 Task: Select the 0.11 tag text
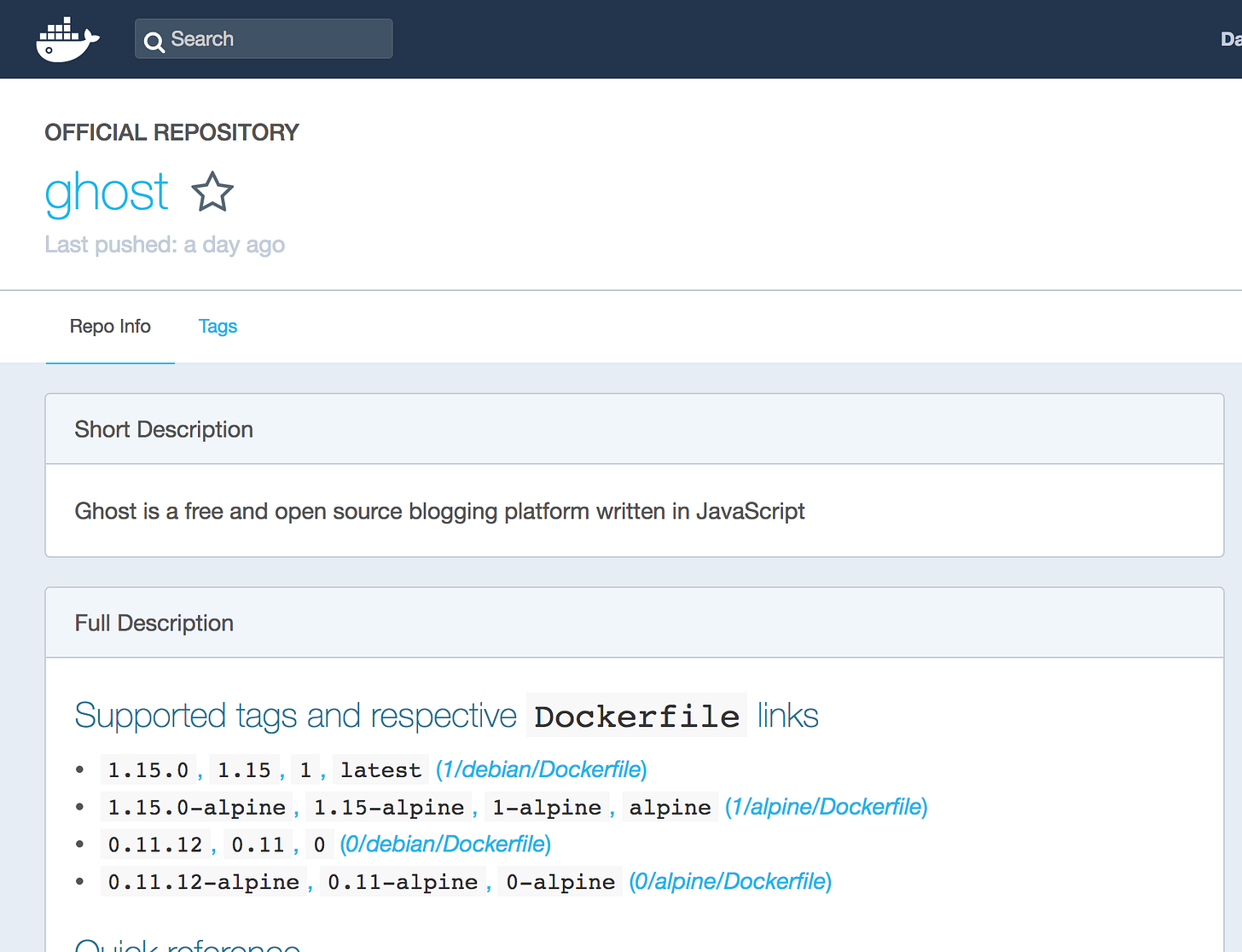[258, 845]
